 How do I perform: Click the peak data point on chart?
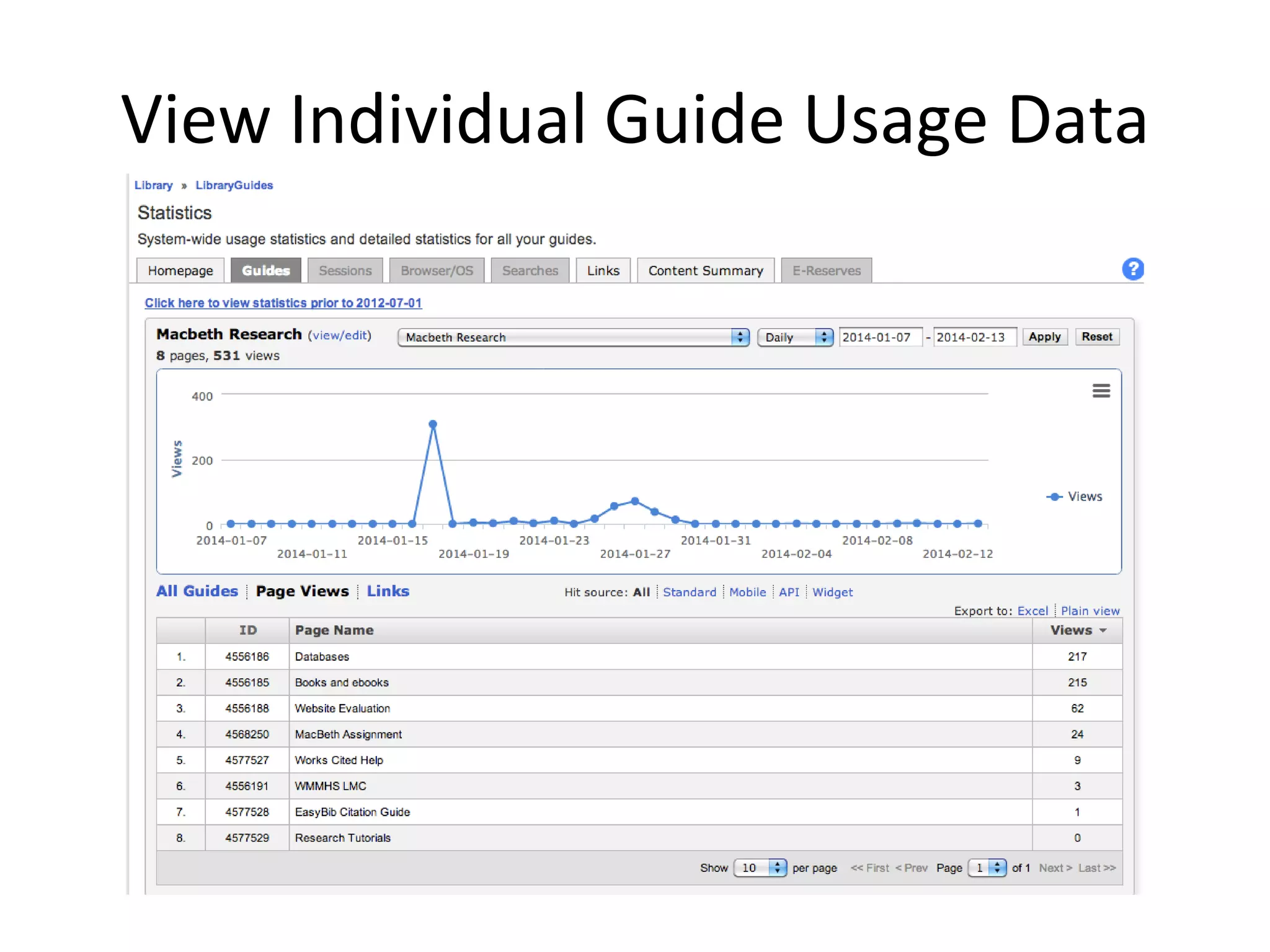(x=433, y=425)
